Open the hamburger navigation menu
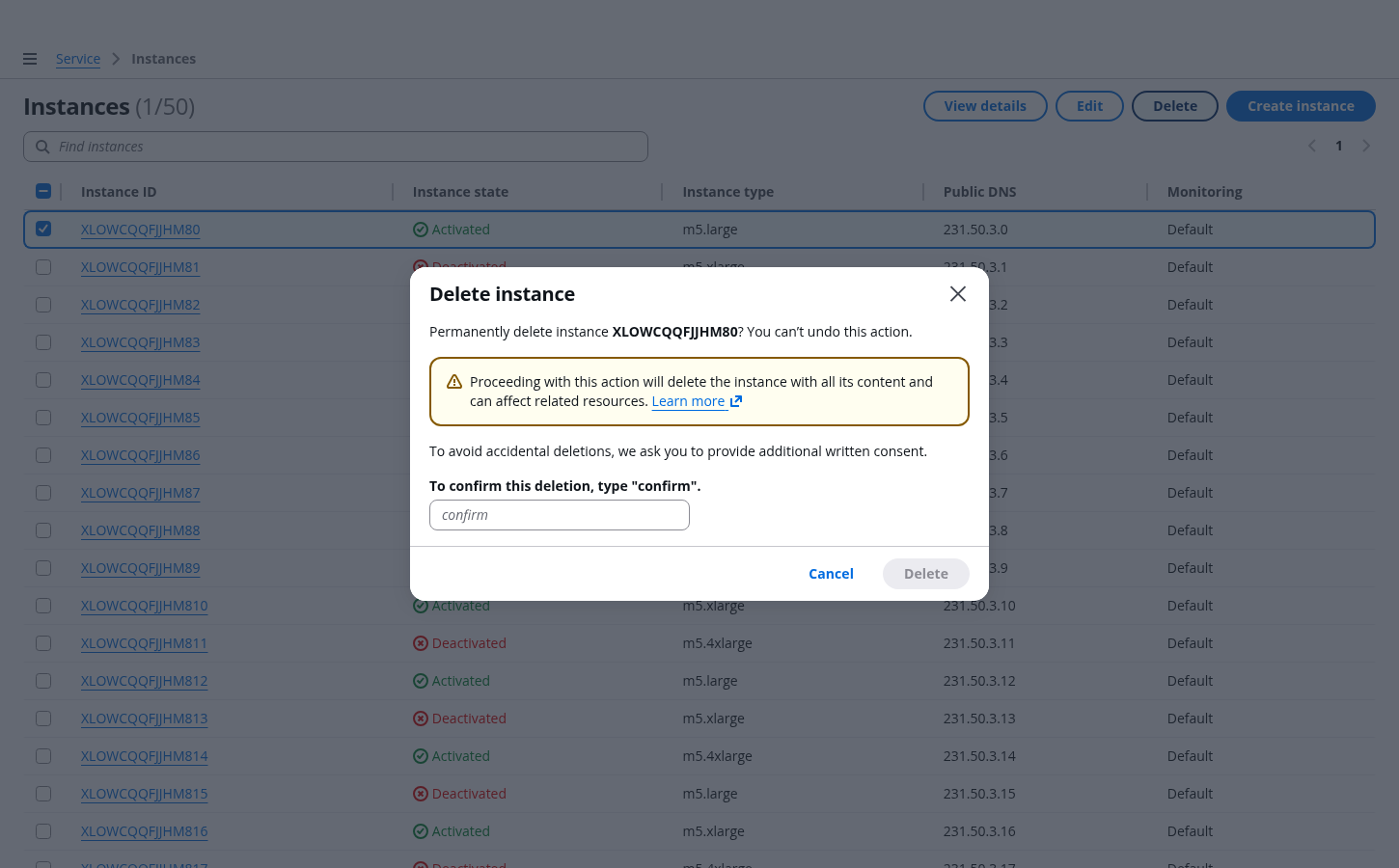This screenshot has width=1399, height=868. (30, 59)
